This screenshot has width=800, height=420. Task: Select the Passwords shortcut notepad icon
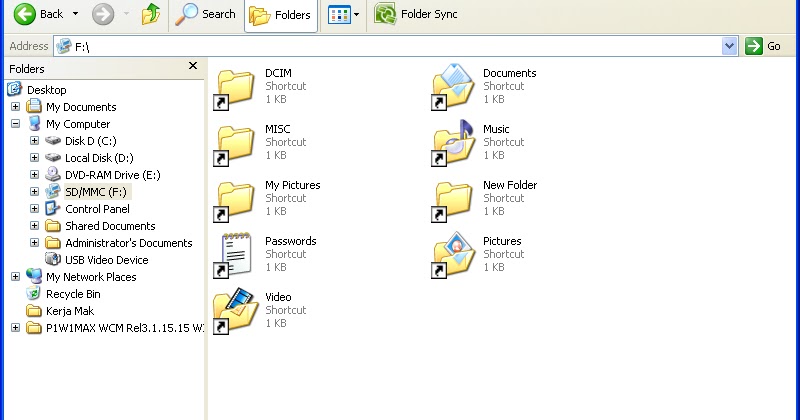[x=234, y=255]
